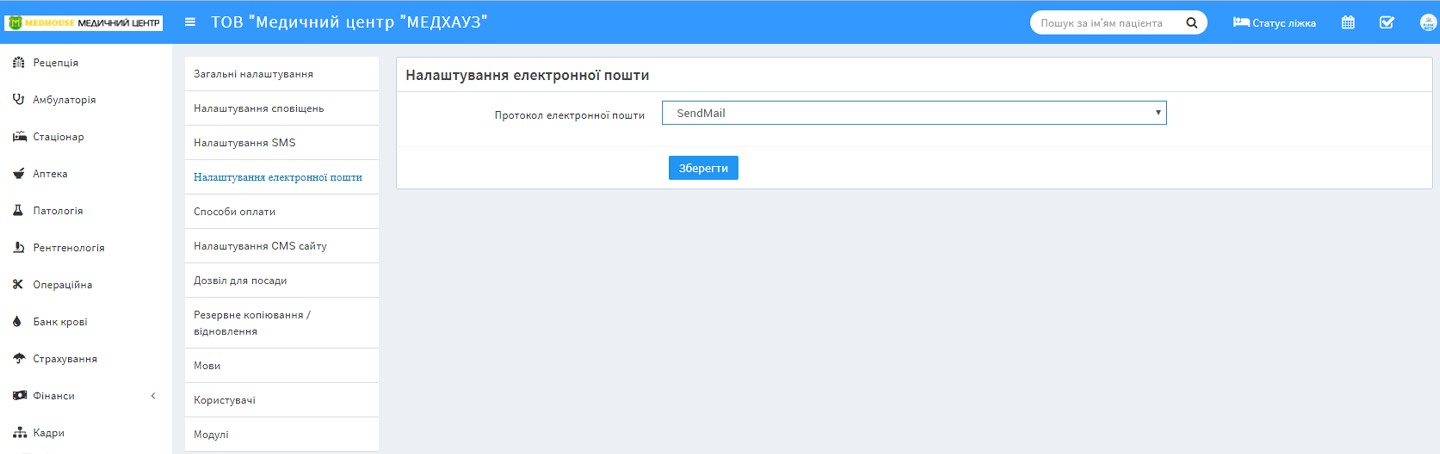This screenshot has height=454, width=1440.
Task: Select Налаштування електронної пошти tab
Action: click(282, 177)
